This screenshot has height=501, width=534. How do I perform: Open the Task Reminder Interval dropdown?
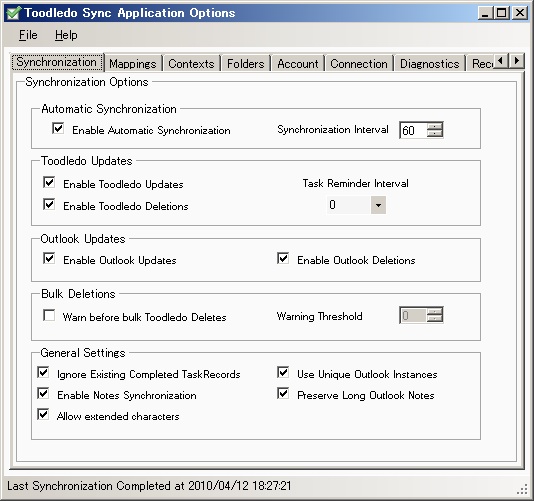click(x=378, y=205)
